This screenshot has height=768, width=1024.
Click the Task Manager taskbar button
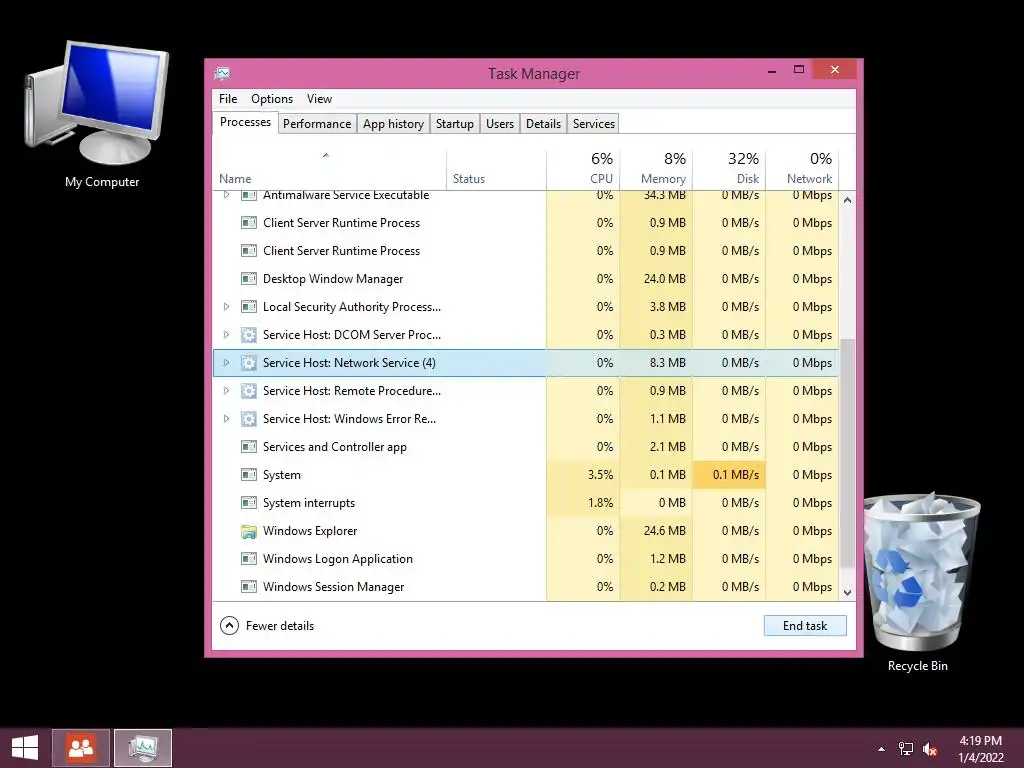coord(143,748)
